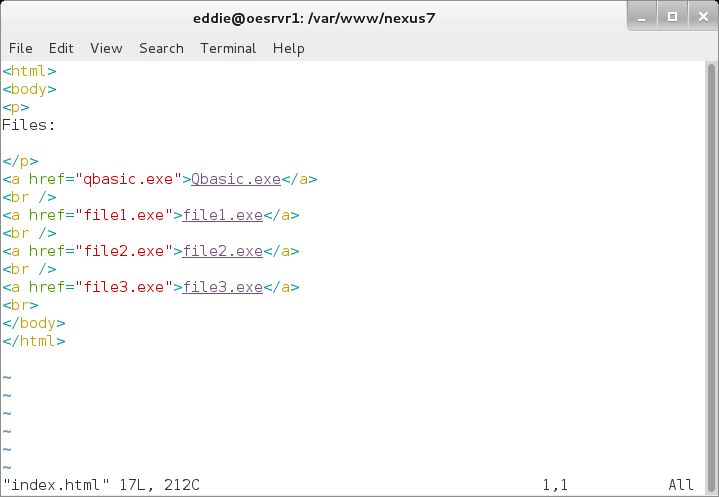719x497 pixels.
Task: Maximize the terminal window
Action: click(672, 17)
